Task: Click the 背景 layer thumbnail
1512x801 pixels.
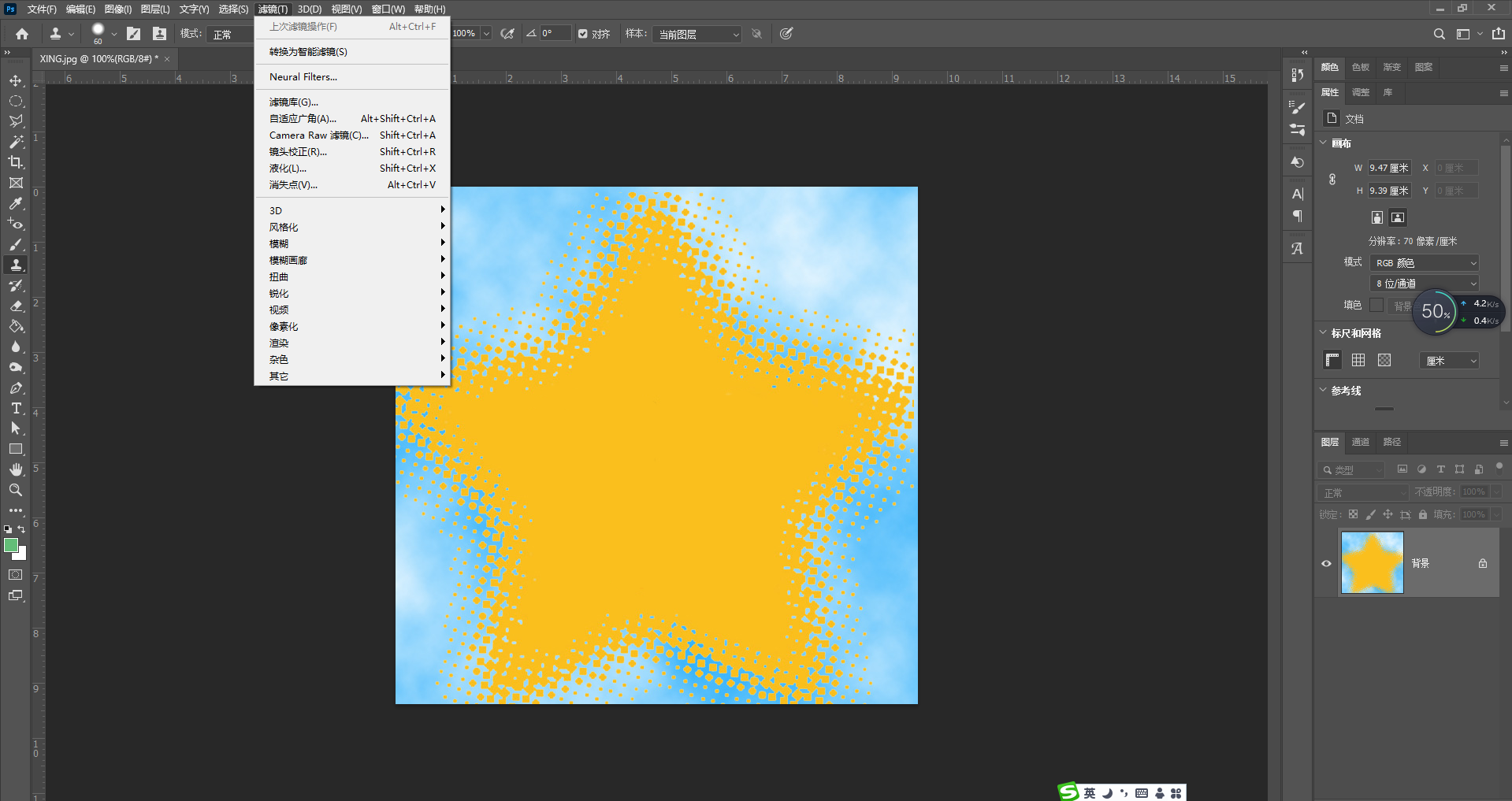Action: point(1372,562)
